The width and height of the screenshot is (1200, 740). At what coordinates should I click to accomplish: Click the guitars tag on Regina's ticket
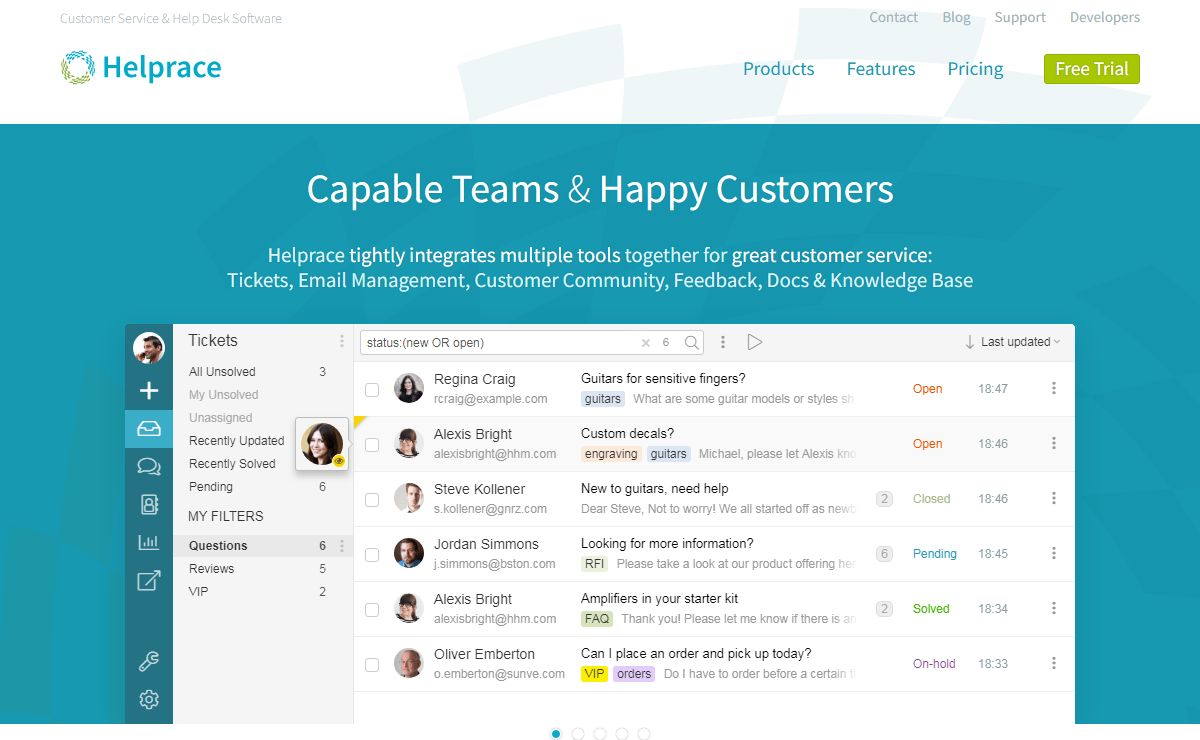click(x=603, y=399)
